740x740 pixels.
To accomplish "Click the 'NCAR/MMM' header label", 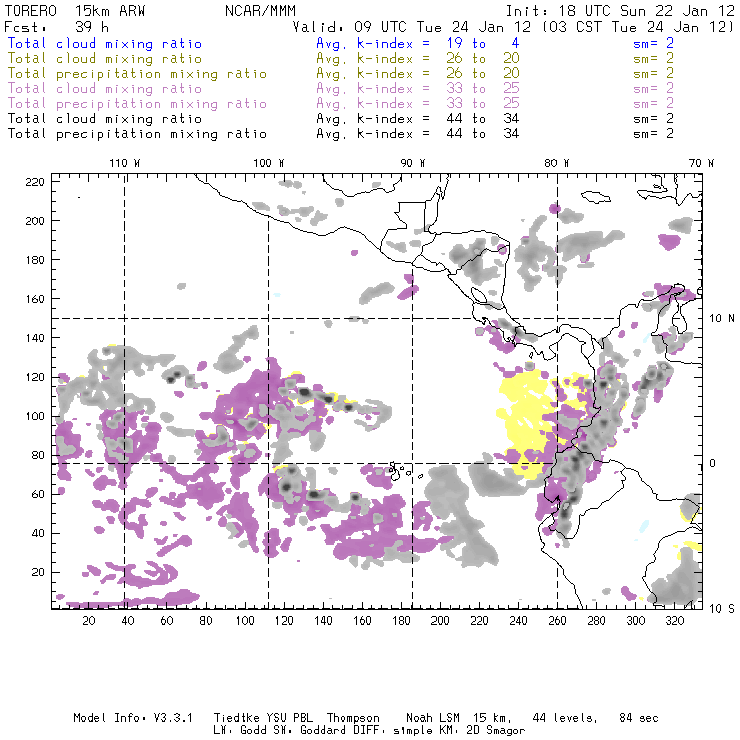I will coord(260,11).
